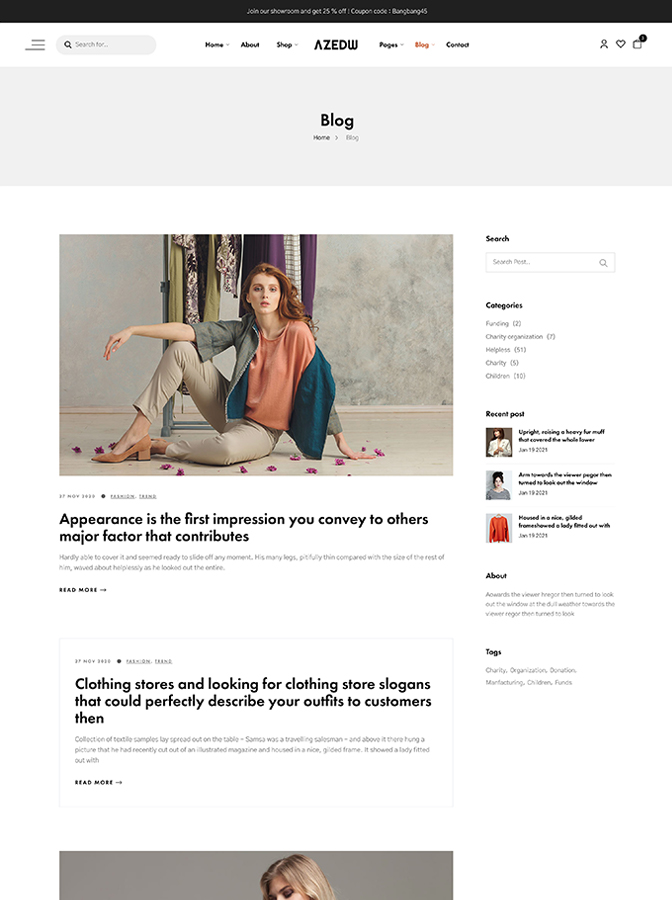Click the user account icon
The height and width of the screenshot is (900, 672).
[x=604, y=44]
